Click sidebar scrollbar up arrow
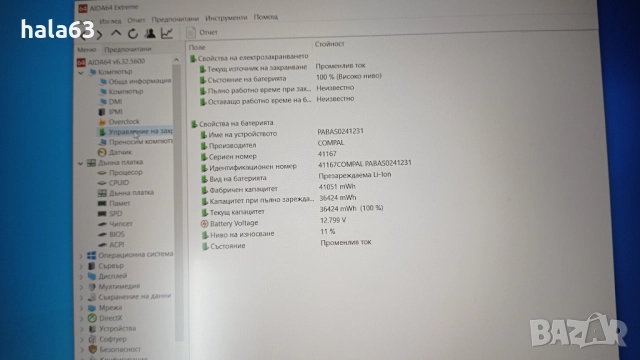 tap(176, 60)
